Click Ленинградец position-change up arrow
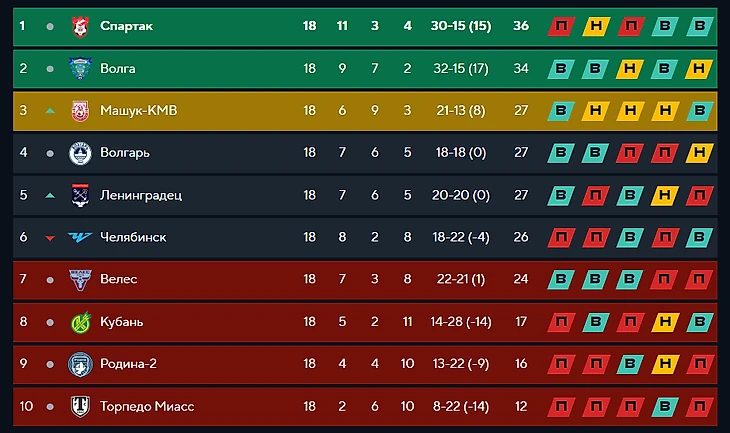 pos(50,196)
